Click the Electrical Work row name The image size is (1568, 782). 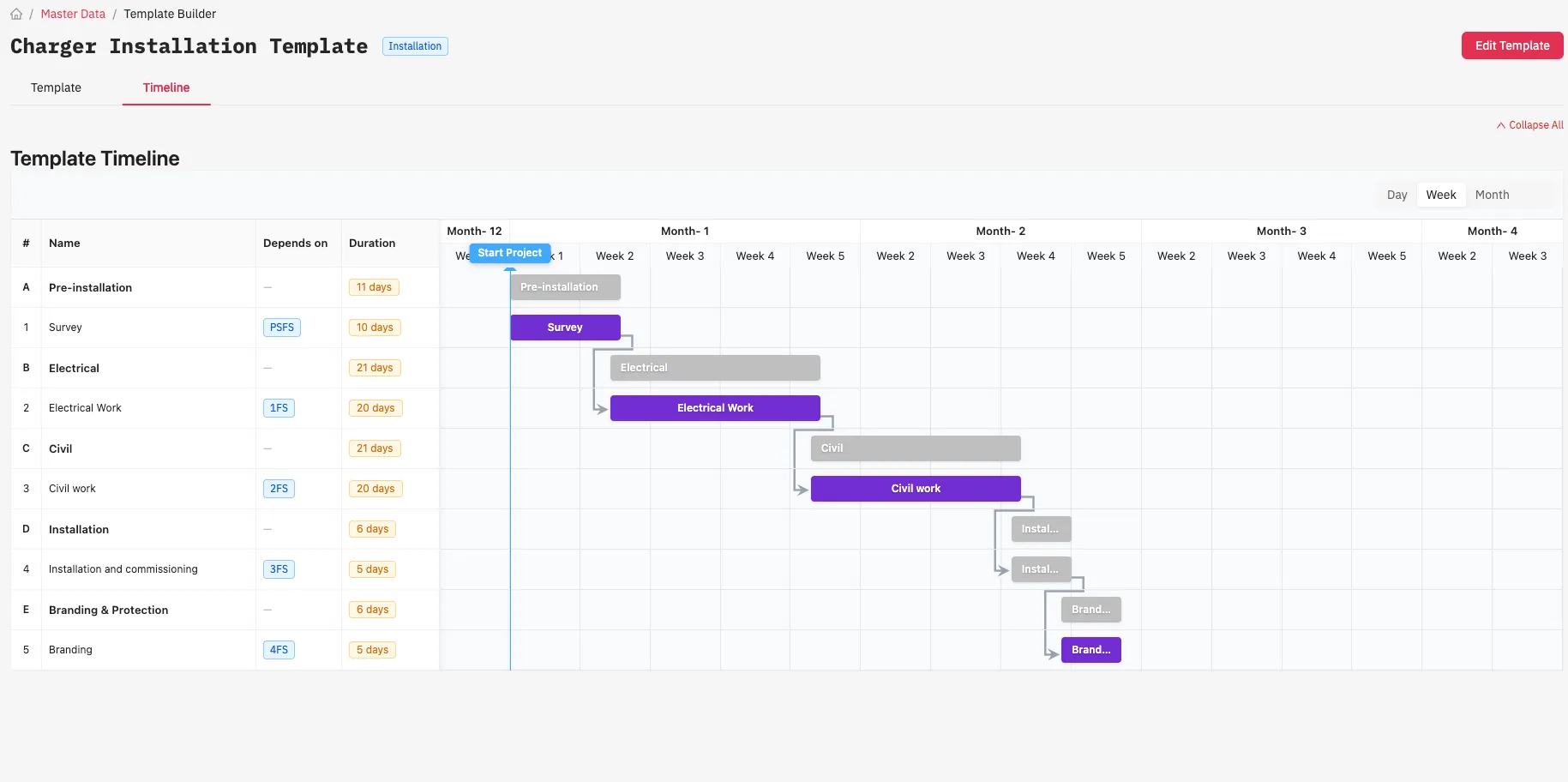click(85, 408)
